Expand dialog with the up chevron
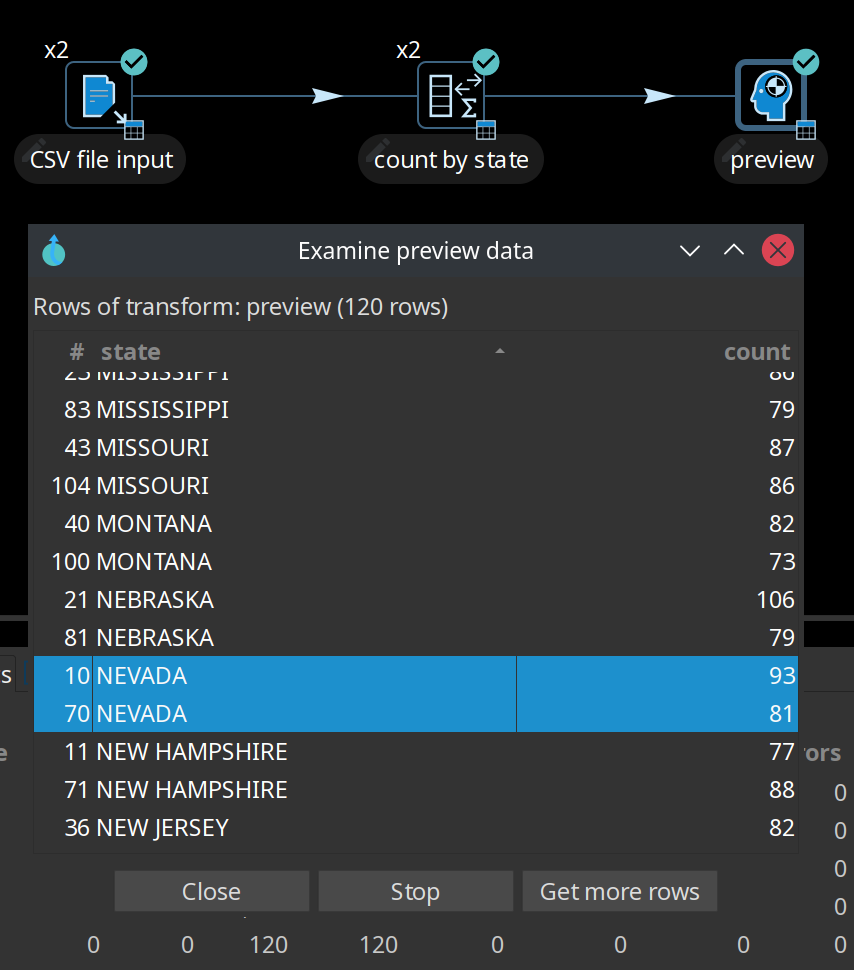Screen dimensions: 854x970 tap(734, 251)
